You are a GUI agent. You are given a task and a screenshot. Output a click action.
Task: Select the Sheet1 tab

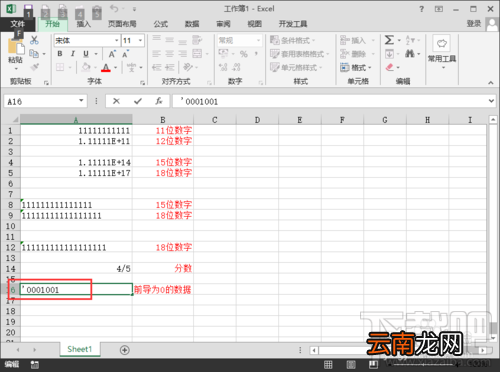click(80, 349)
